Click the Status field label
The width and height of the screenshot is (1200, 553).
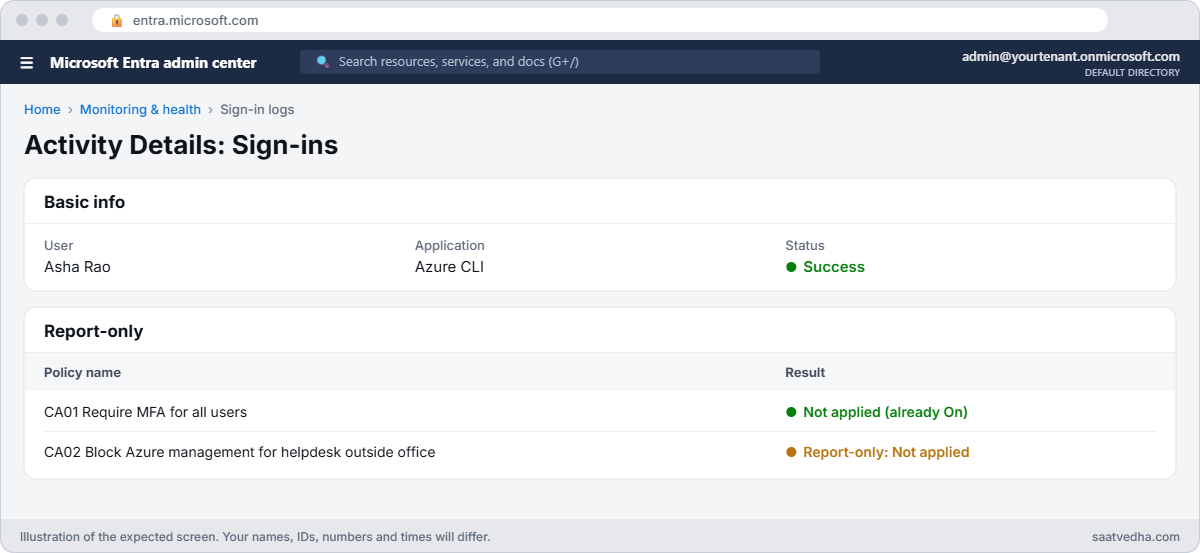[x=805, y=245]
